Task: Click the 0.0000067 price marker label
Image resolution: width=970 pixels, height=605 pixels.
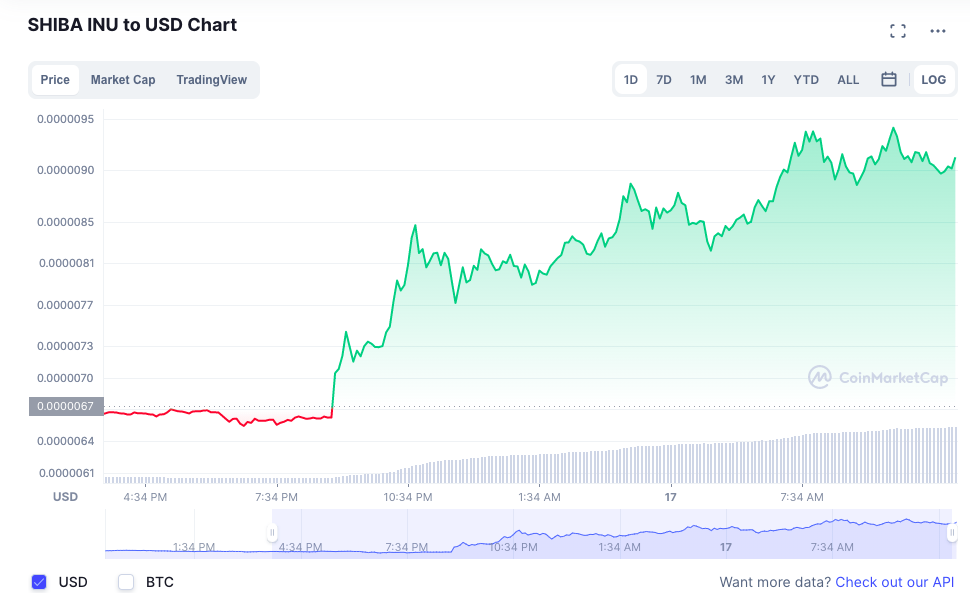Action: tap(66, 406)
